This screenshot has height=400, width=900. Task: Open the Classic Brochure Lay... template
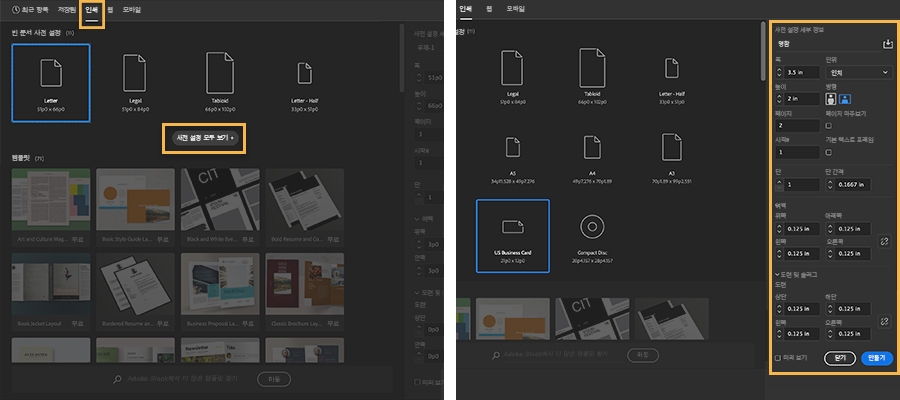point(305,292)
